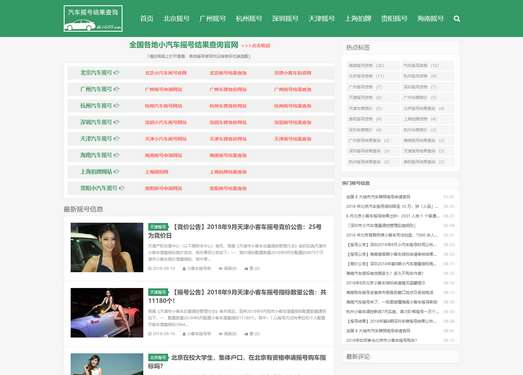Screen dimensions: 523x375
Task: Open 天津摇号结果查询 red link
Action: tap(293, 139)
